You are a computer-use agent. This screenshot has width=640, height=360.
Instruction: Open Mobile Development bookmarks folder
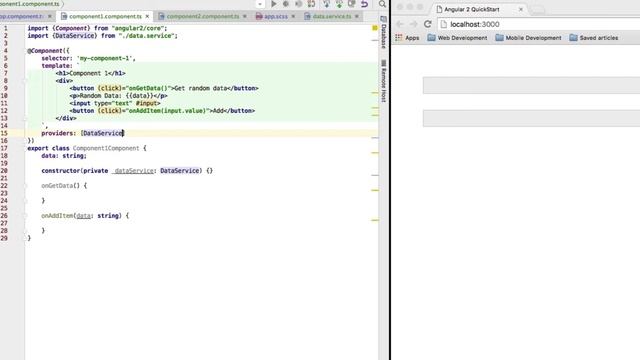pos(528,38)
